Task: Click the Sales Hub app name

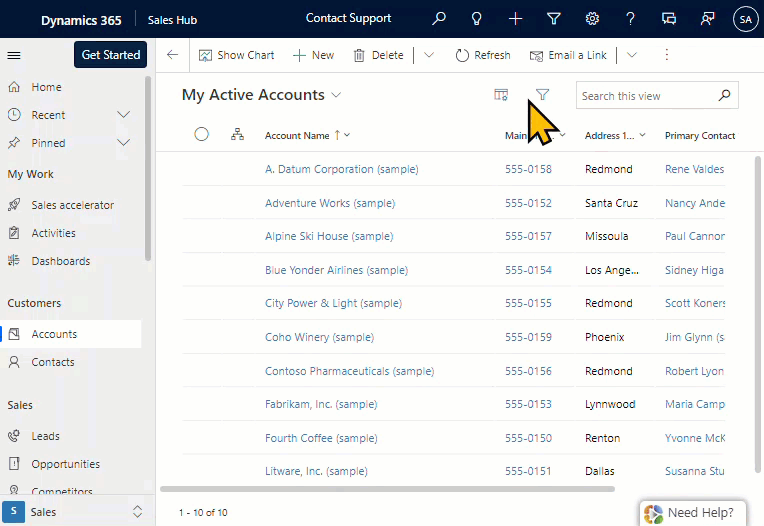Action: pos(172,20)
